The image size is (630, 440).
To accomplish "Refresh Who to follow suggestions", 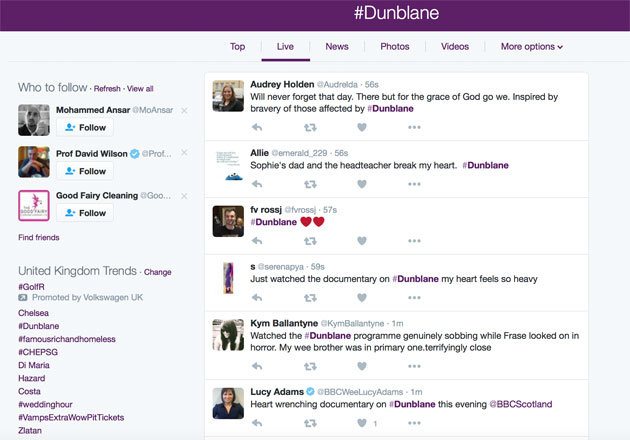I will [x=107, y=88].
